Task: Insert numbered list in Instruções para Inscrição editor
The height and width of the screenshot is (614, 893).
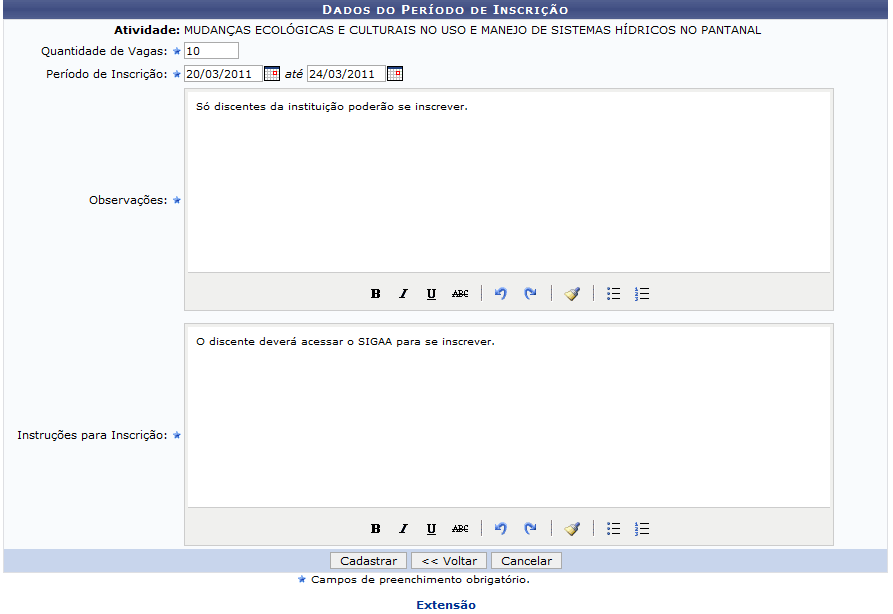Action: pos(642,529)
